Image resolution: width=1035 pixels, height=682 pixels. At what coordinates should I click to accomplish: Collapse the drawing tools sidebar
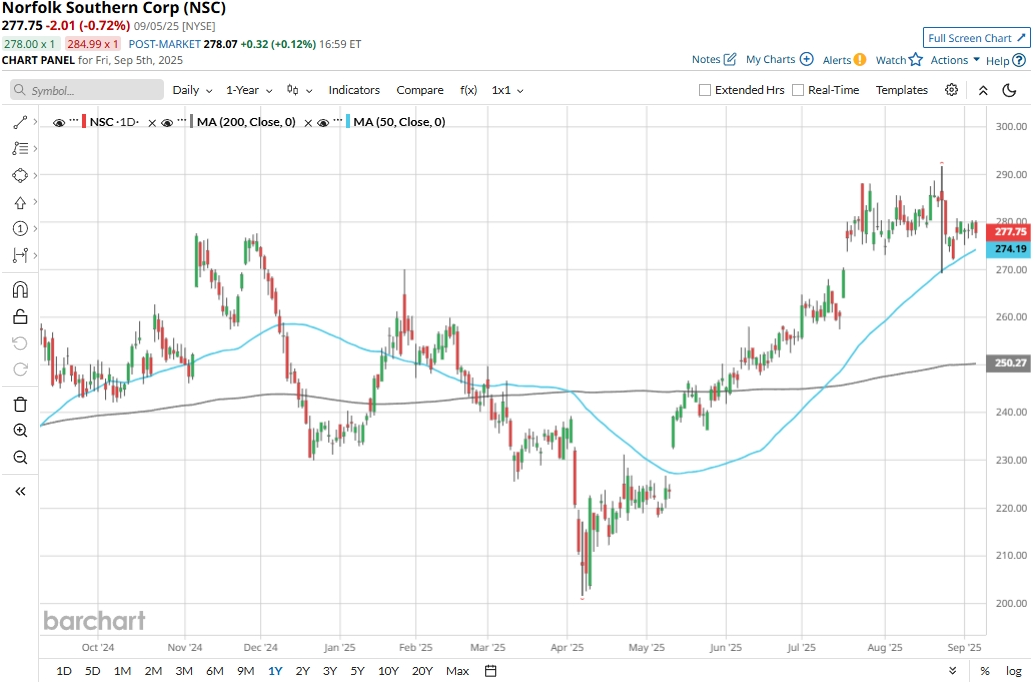(20, 491)
